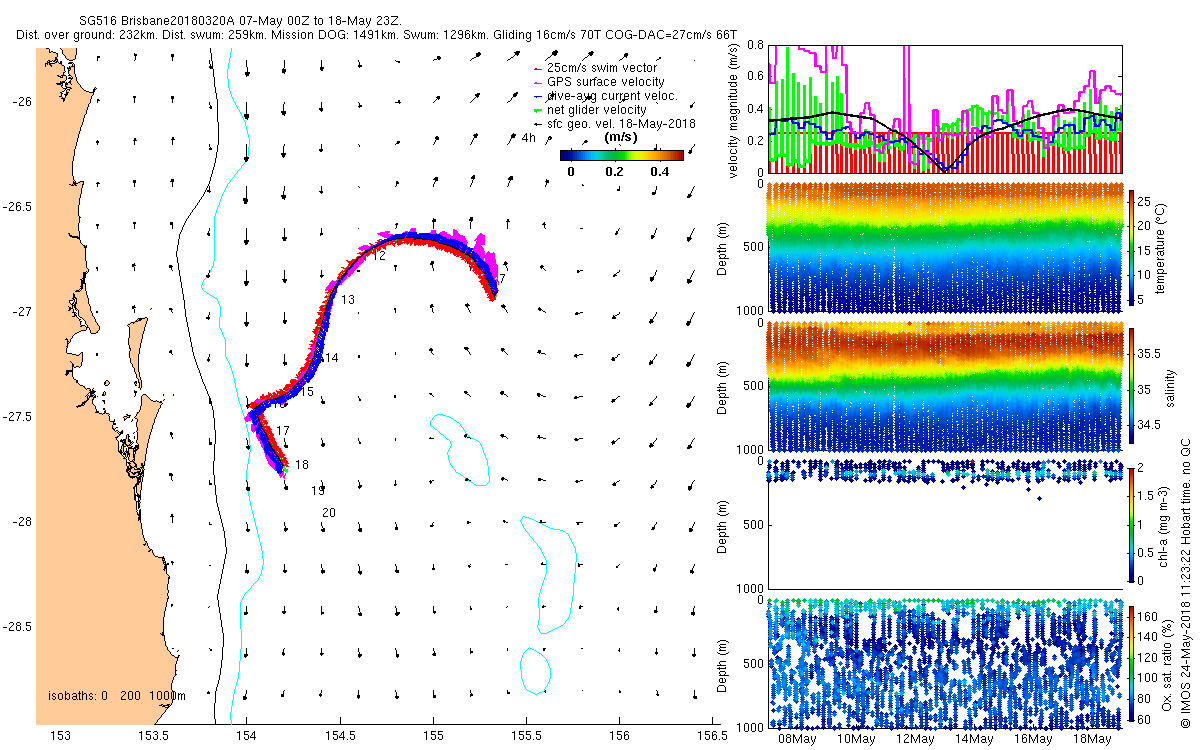Click the '18May' date tick label
1200x750 pixels.
(1092, 740)
